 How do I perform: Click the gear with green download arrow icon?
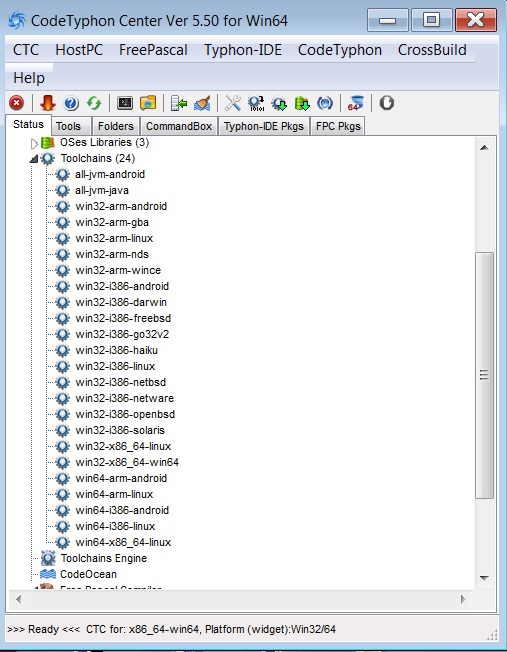point(279,103)
